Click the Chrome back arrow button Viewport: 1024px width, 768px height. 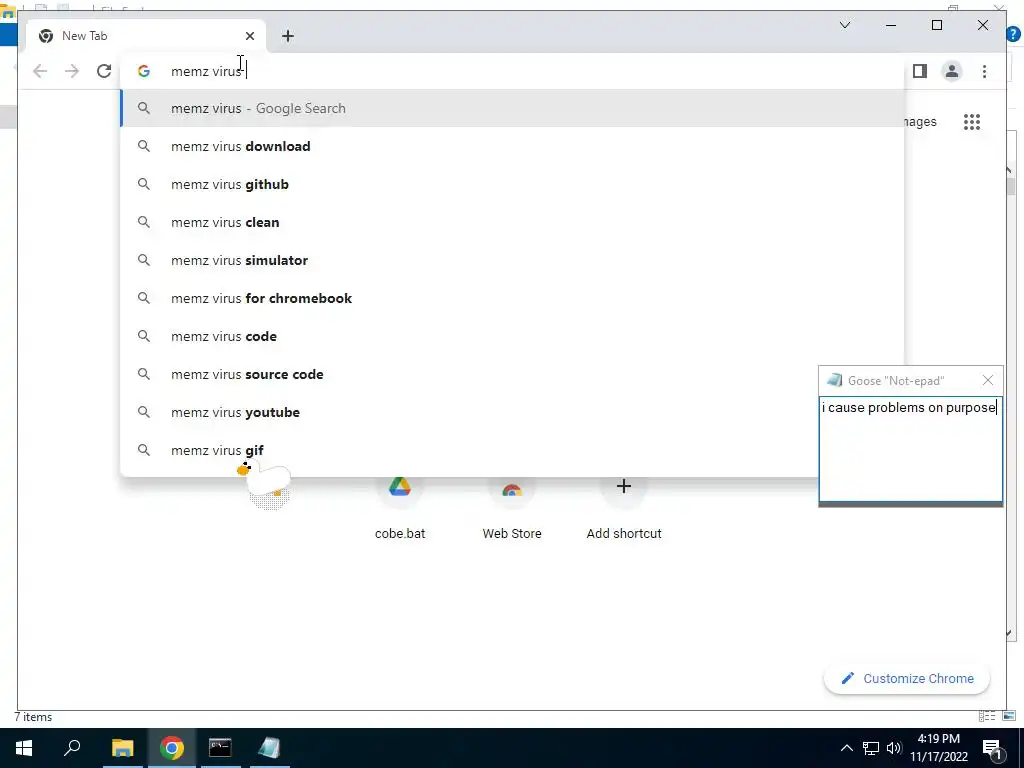(40, 71)
